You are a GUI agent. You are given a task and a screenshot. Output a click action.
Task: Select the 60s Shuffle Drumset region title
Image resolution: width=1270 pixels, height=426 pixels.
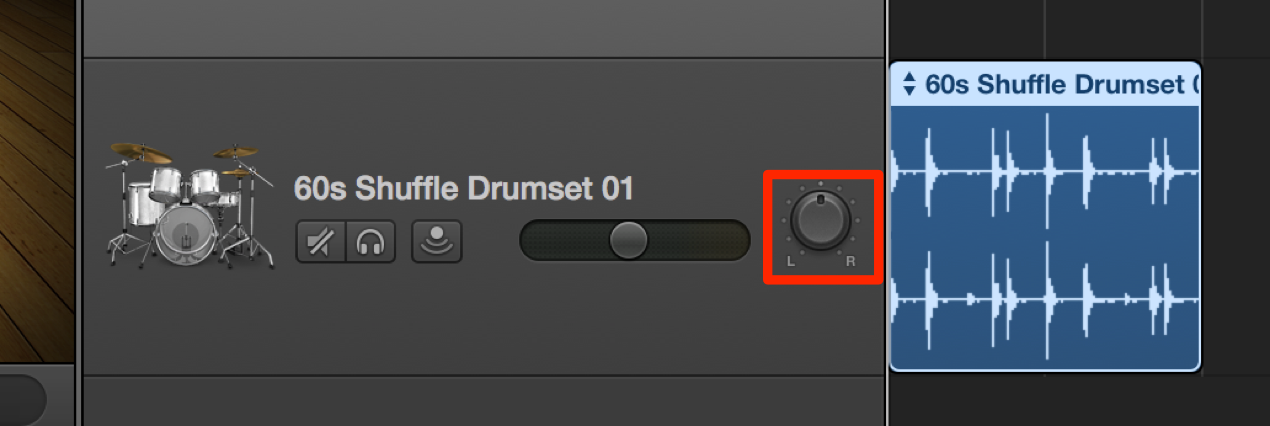(1062, 84)
